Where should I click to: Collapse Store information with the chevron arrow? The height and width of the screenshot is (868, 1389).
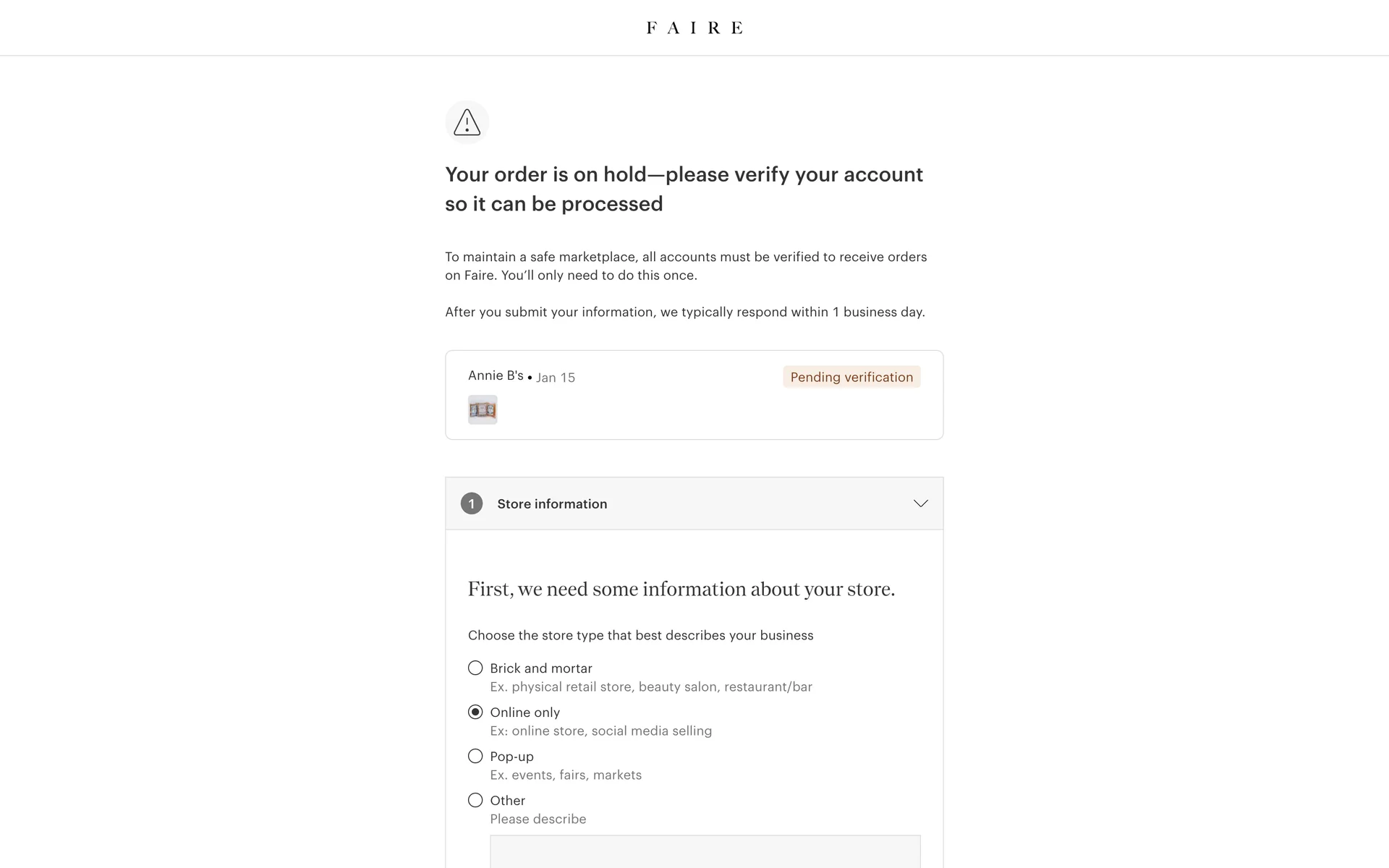[920, 503]
